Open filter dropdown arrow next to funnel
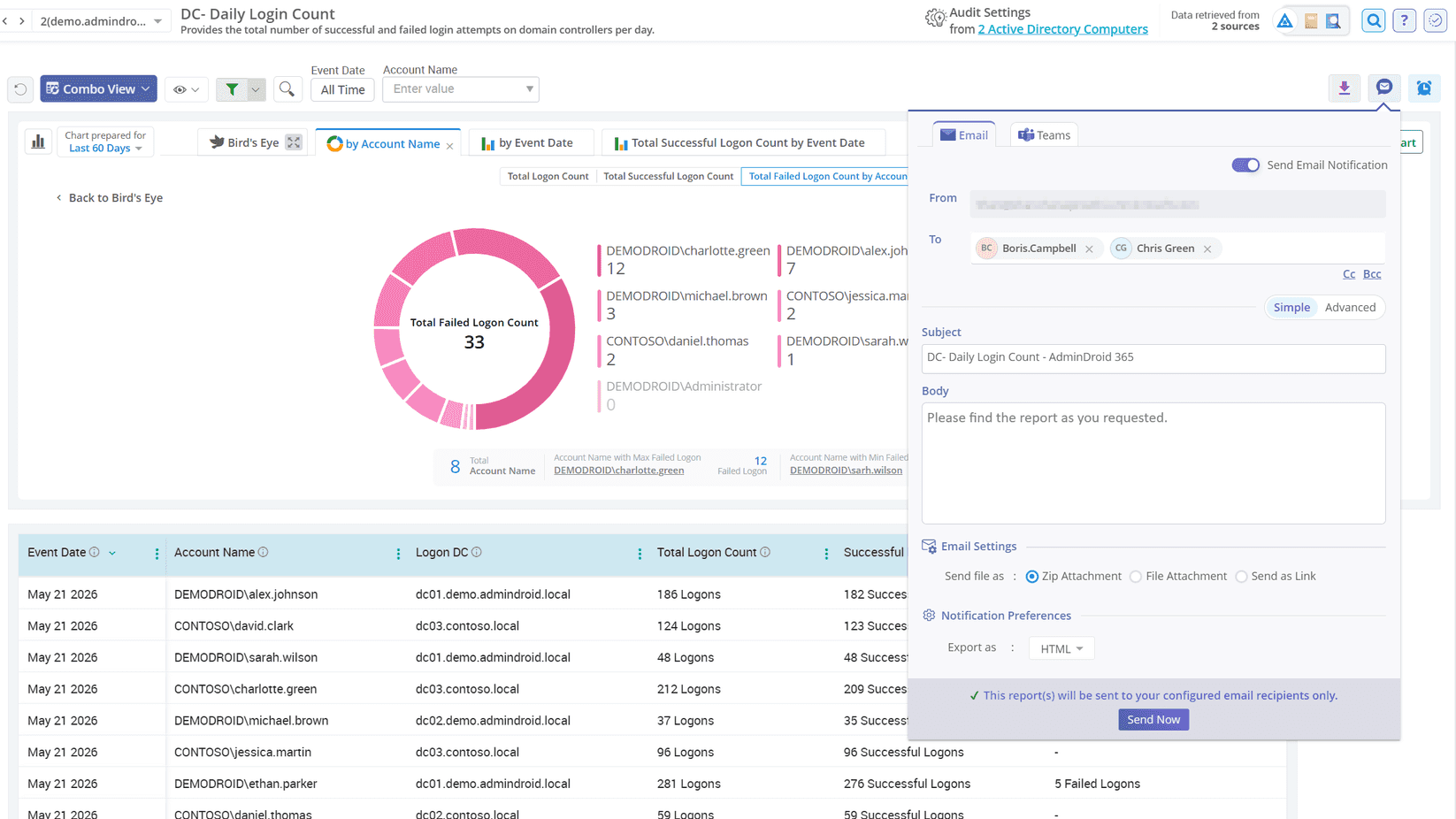The height and width of the screenshot is (819, 1456). pos(256,89)
